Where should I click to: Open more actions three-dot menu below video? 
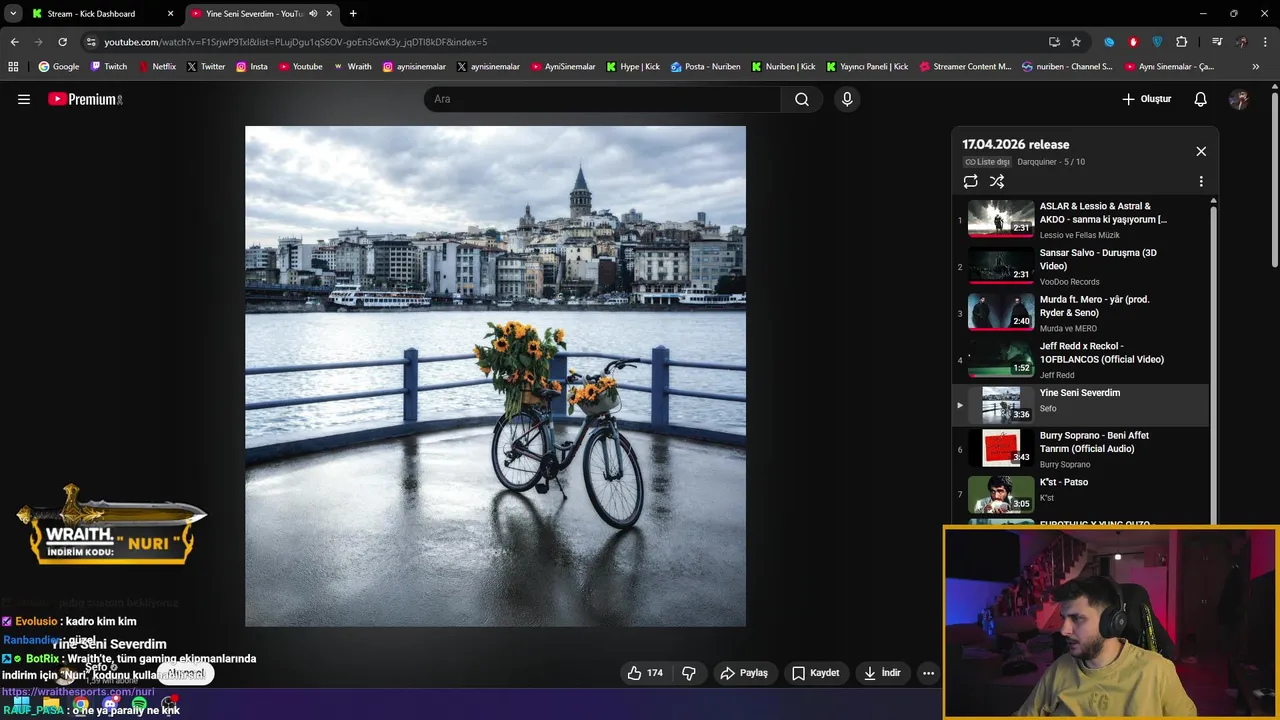tap(928, 673)
